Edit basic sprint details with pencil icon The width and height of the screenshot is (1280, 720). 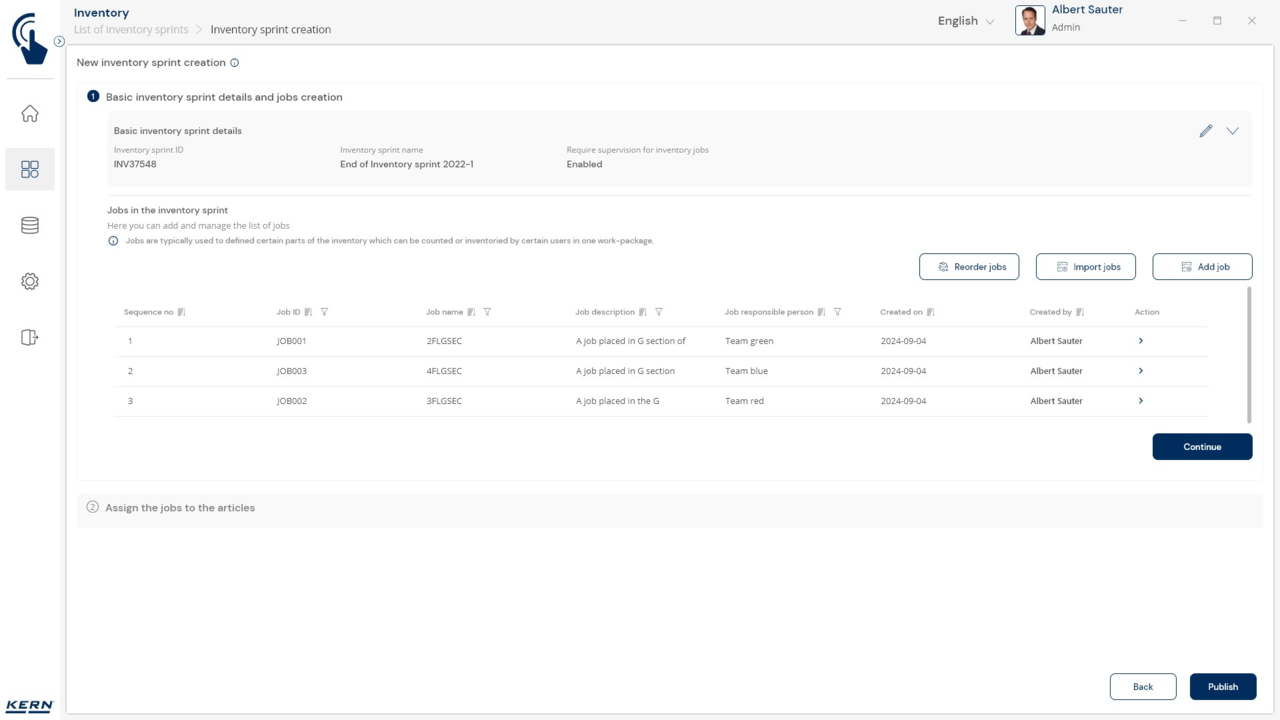(x=1206, y=131)
